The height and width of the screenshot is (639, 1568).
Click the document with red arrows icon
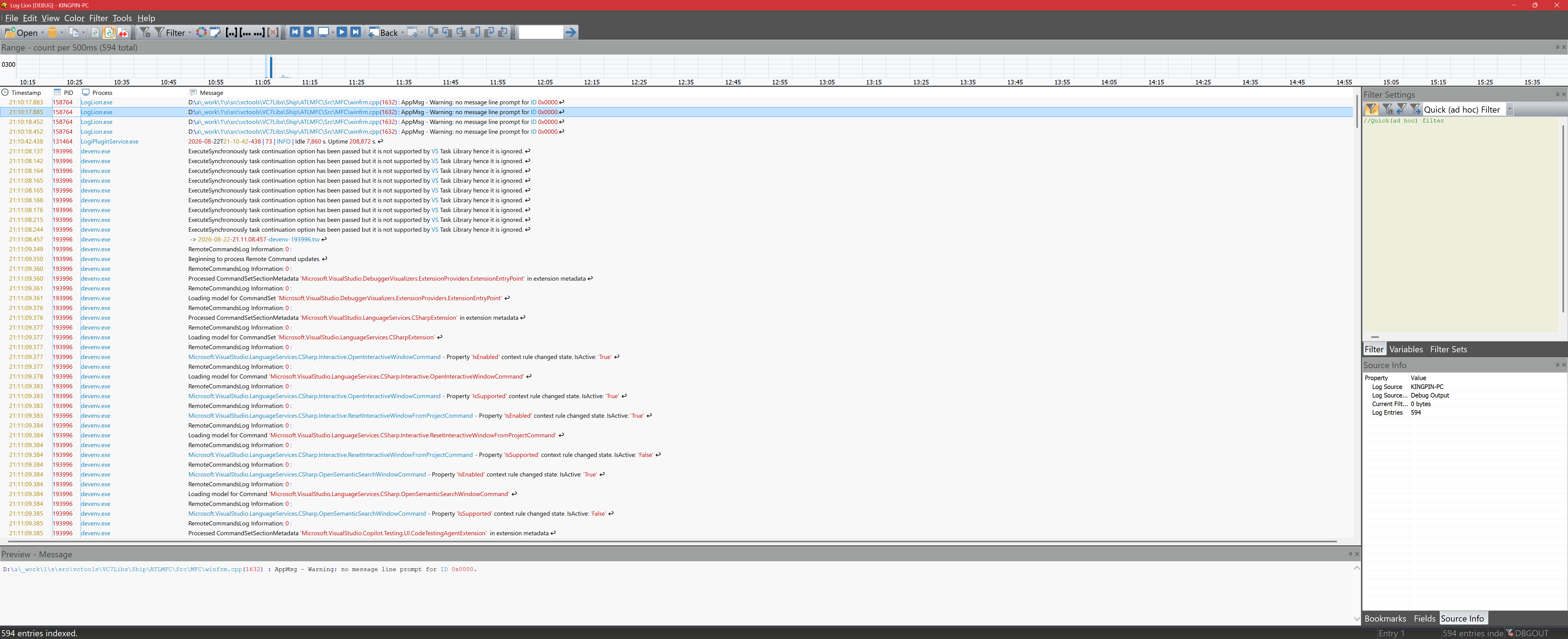123,32
